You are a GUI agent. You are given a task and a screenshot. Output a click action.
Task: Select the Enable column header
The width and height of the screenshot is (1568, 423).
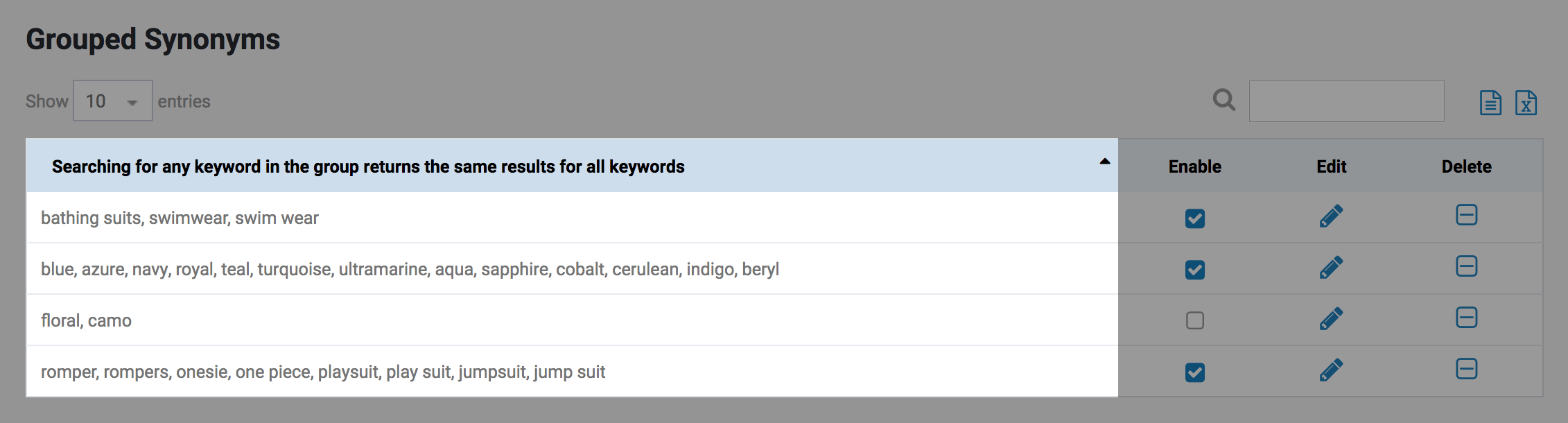pos(1195,166)
